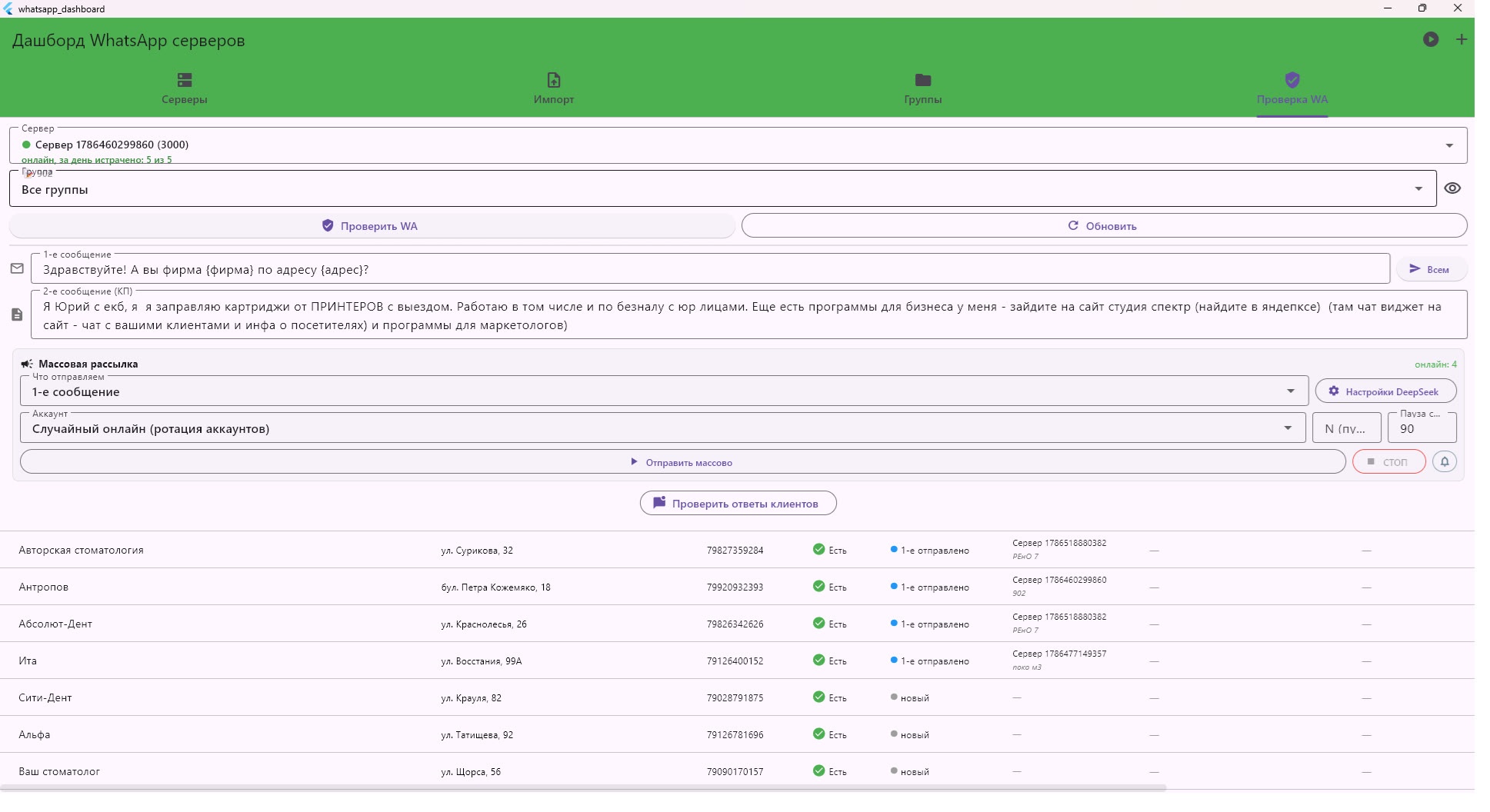Expand the Все группы dropdown
The image size is (1490, 812).
[722, 188]
